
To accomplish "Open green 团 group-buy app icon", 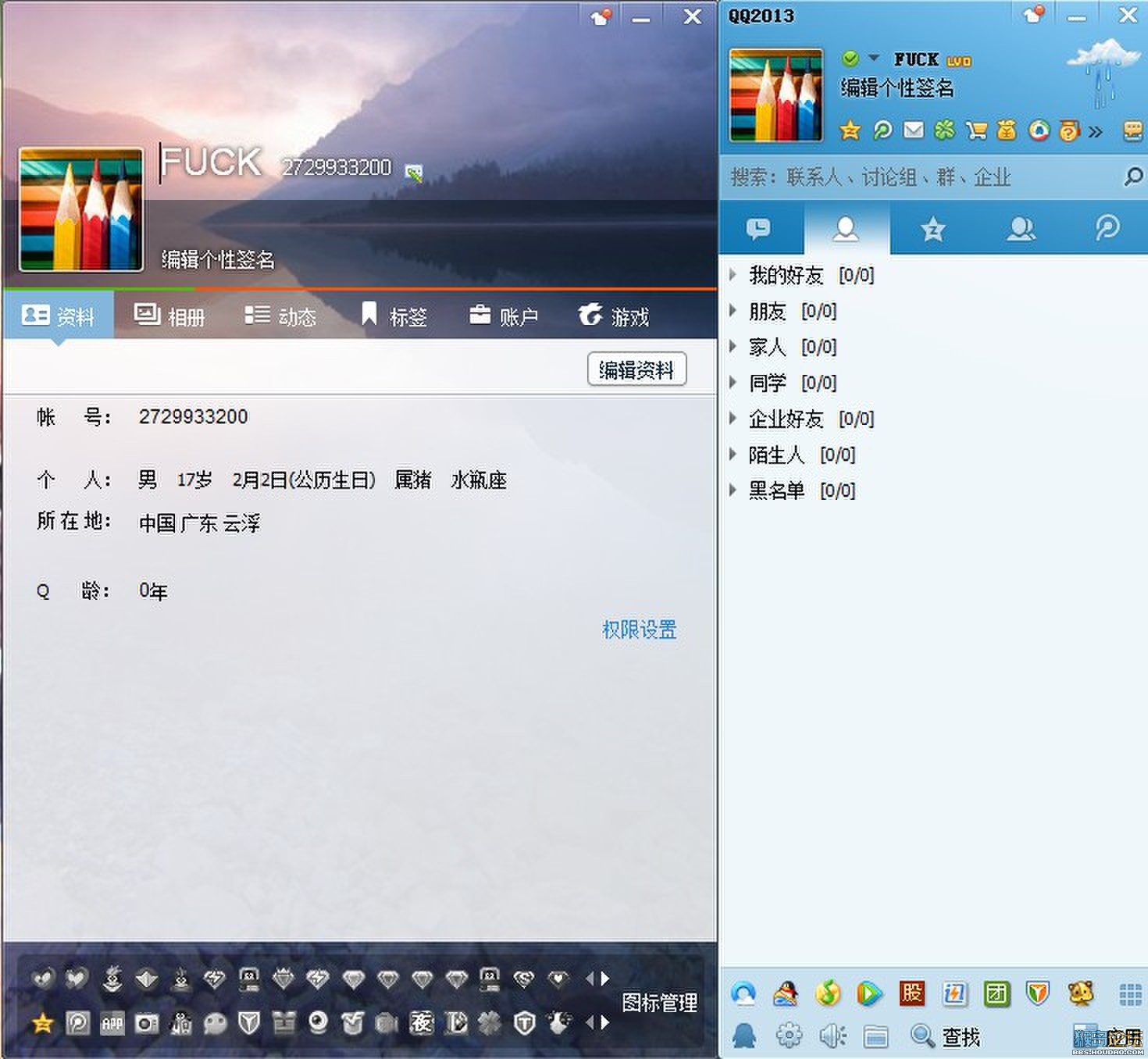I will click(996, 993).
